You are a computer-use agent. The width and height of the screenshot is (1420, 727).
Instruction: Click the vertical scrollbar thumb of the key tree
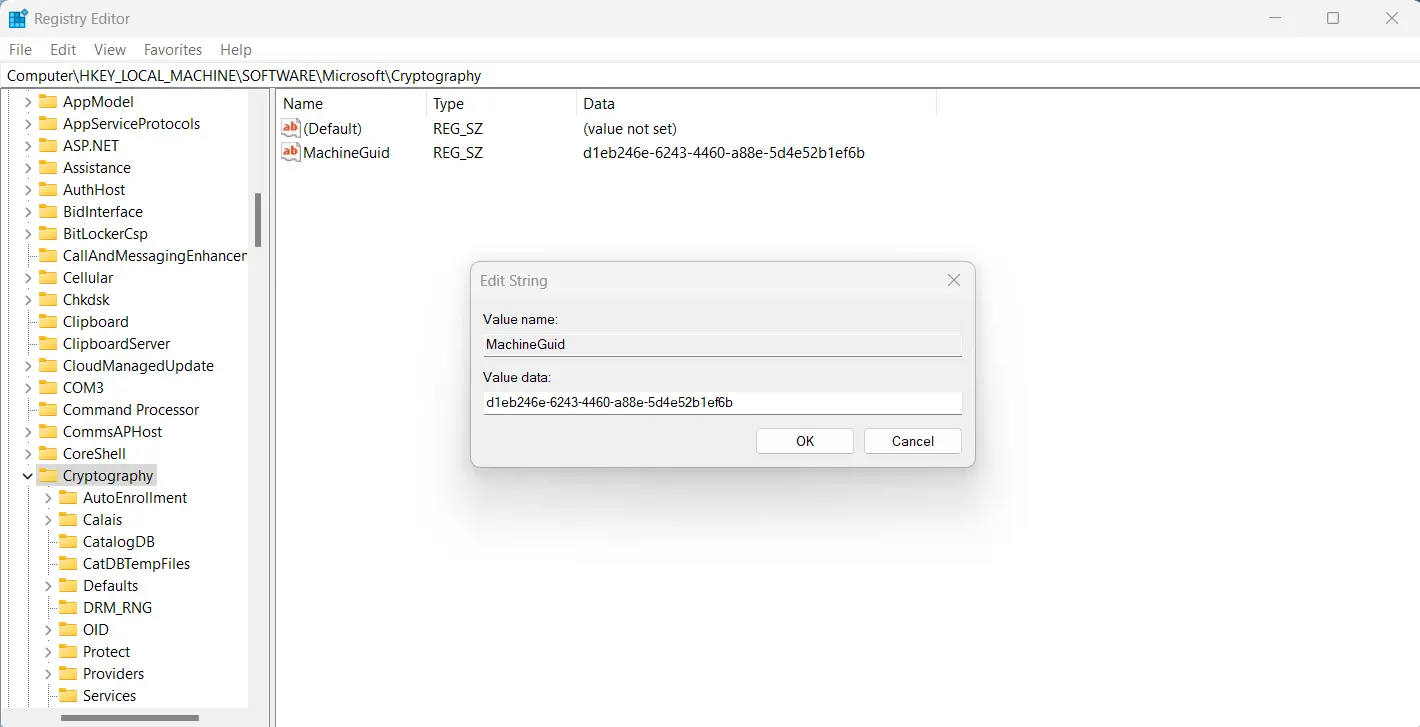258,220
